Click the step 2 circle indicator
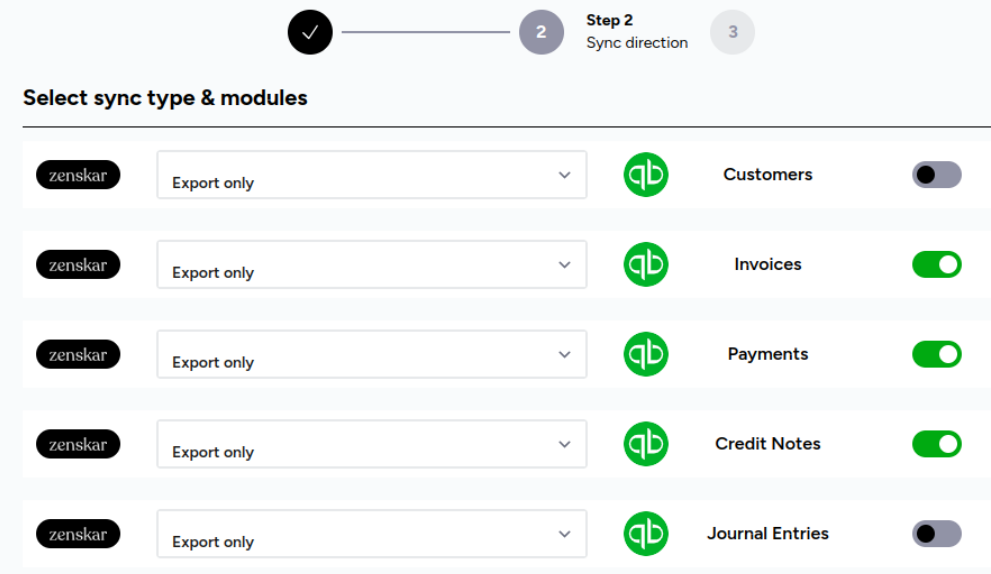The height and width of the screenshot is (574, 991). 541,32
